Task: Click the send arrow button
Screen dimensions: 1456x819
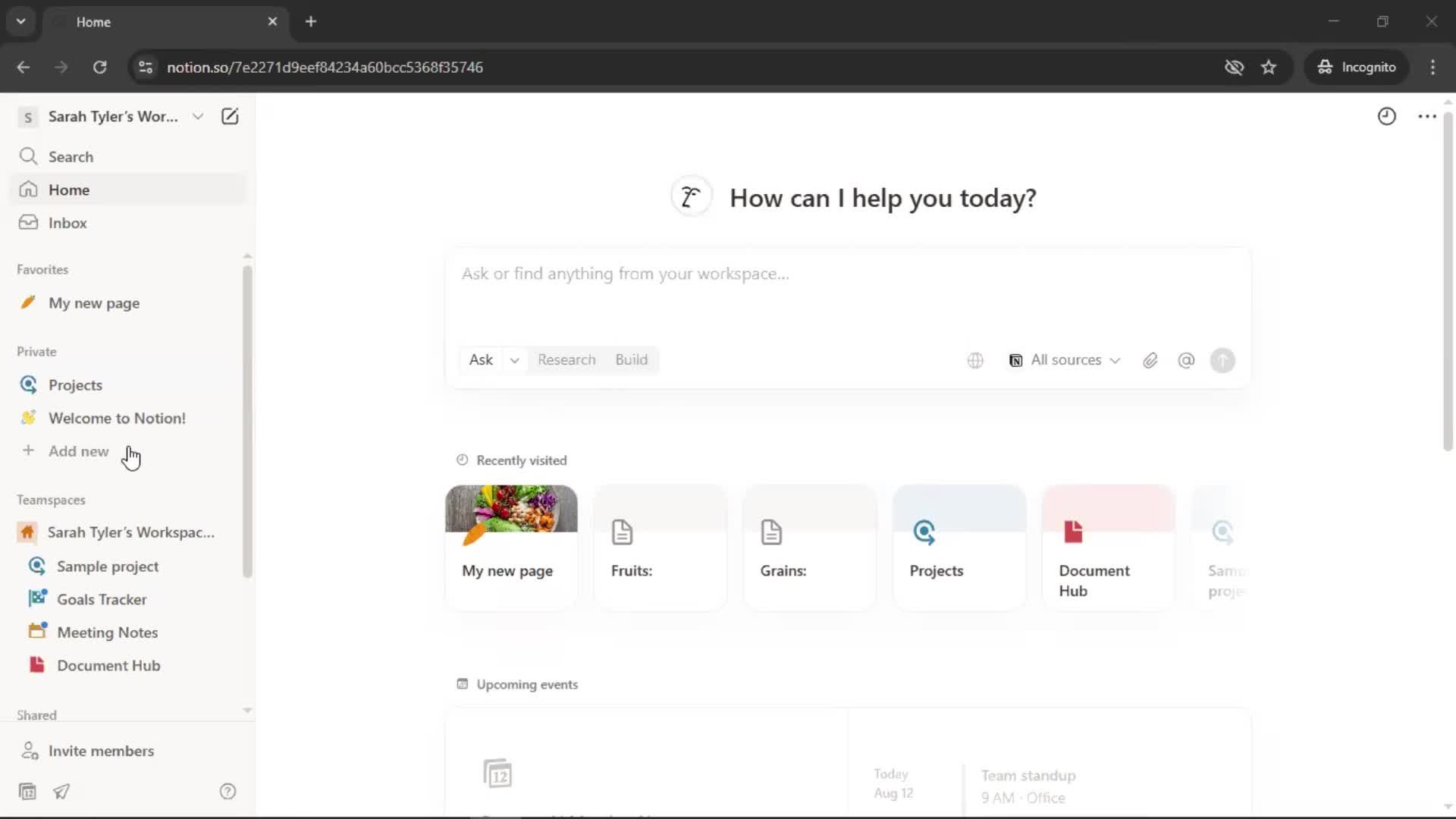Action: 1222,360
